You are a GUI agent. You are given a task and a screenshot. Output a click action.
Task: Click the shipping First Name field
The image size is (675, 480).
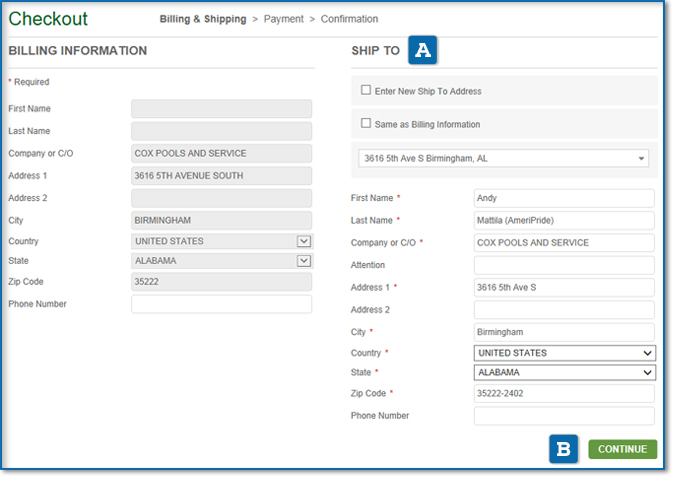click(564, 198)
